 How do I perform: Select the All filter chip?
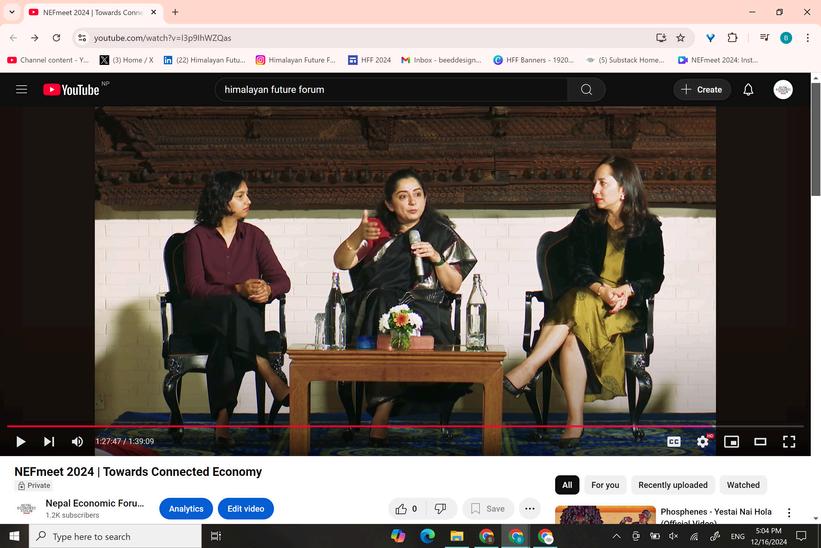[x=567, y=485]
